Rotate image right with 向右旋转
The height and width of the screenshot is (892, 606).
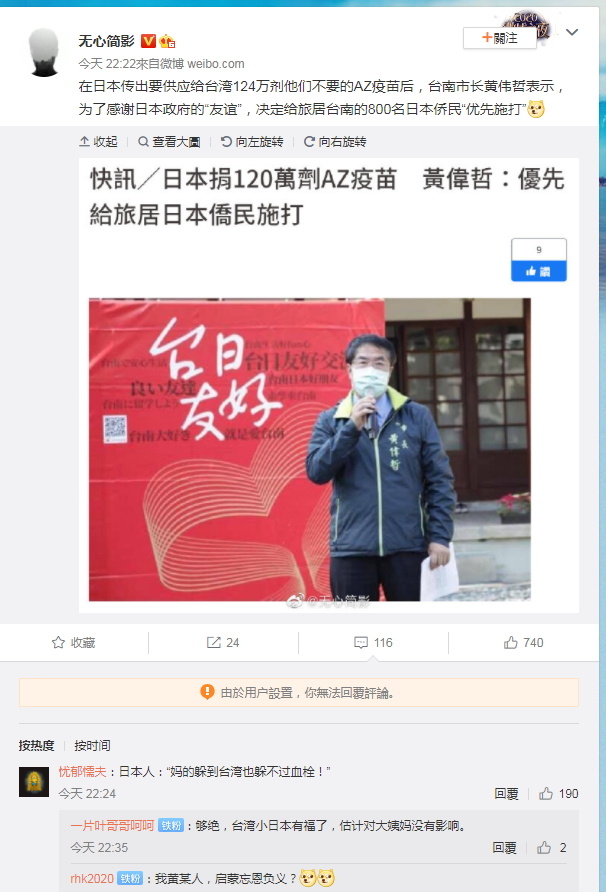pyautogui.click(x=335, y=142)
